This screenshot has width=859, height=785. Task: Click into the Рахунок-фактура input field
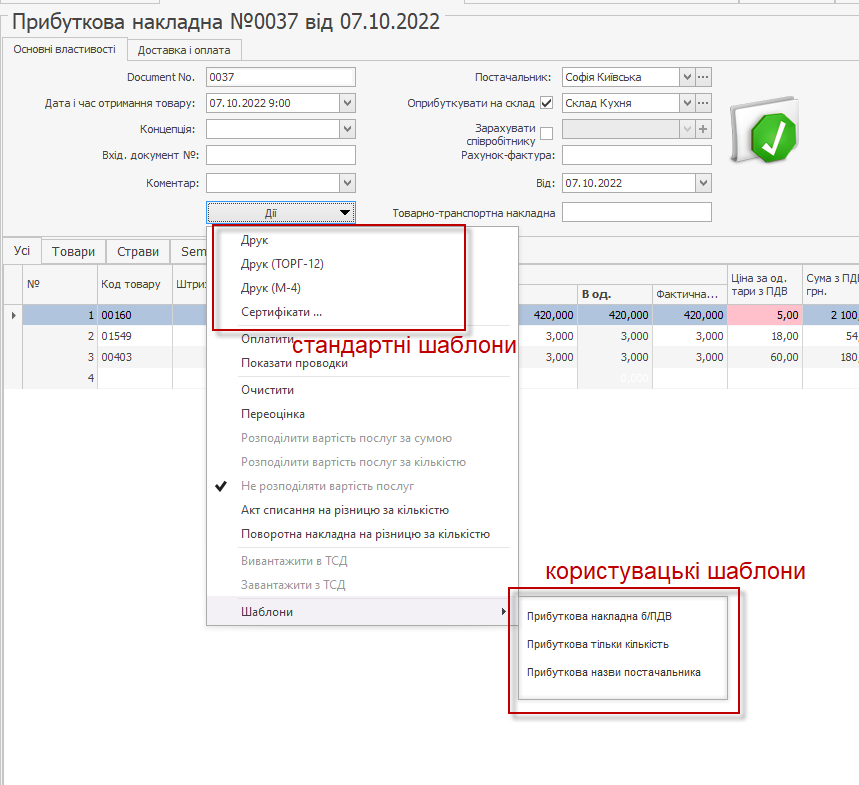[636, 155]
